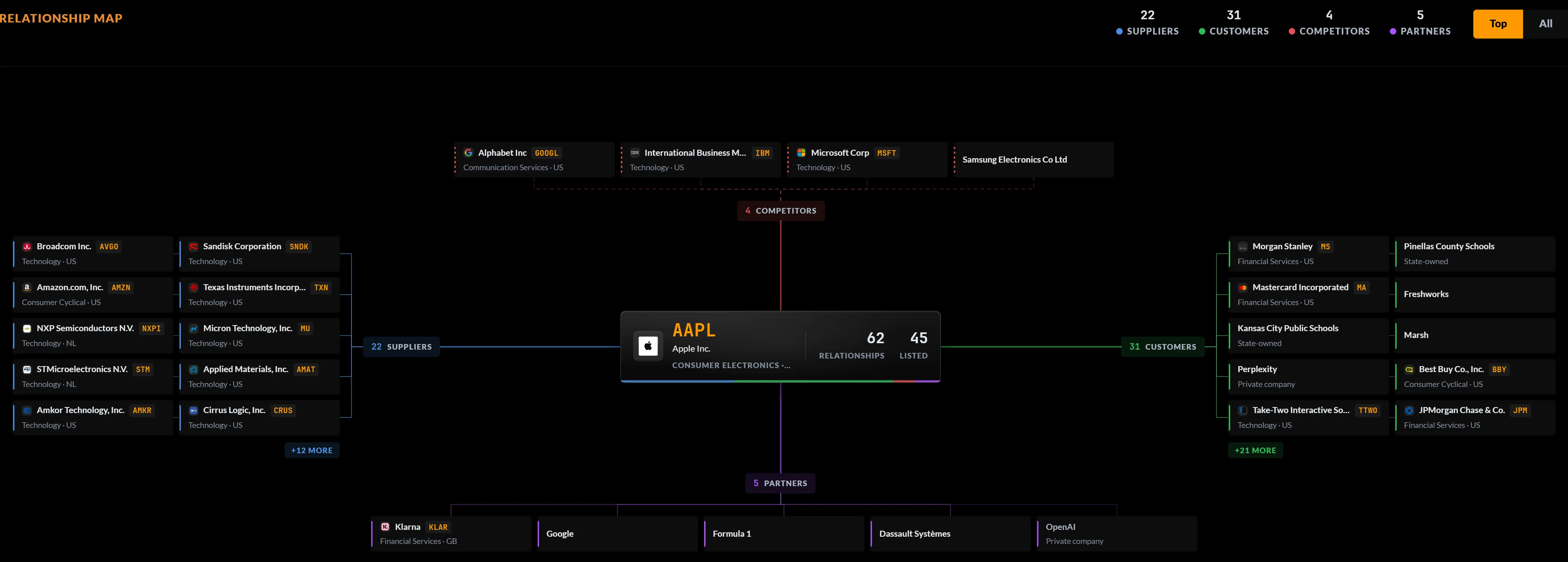Click the KLAR ticker badge

(x=438, y=527)
